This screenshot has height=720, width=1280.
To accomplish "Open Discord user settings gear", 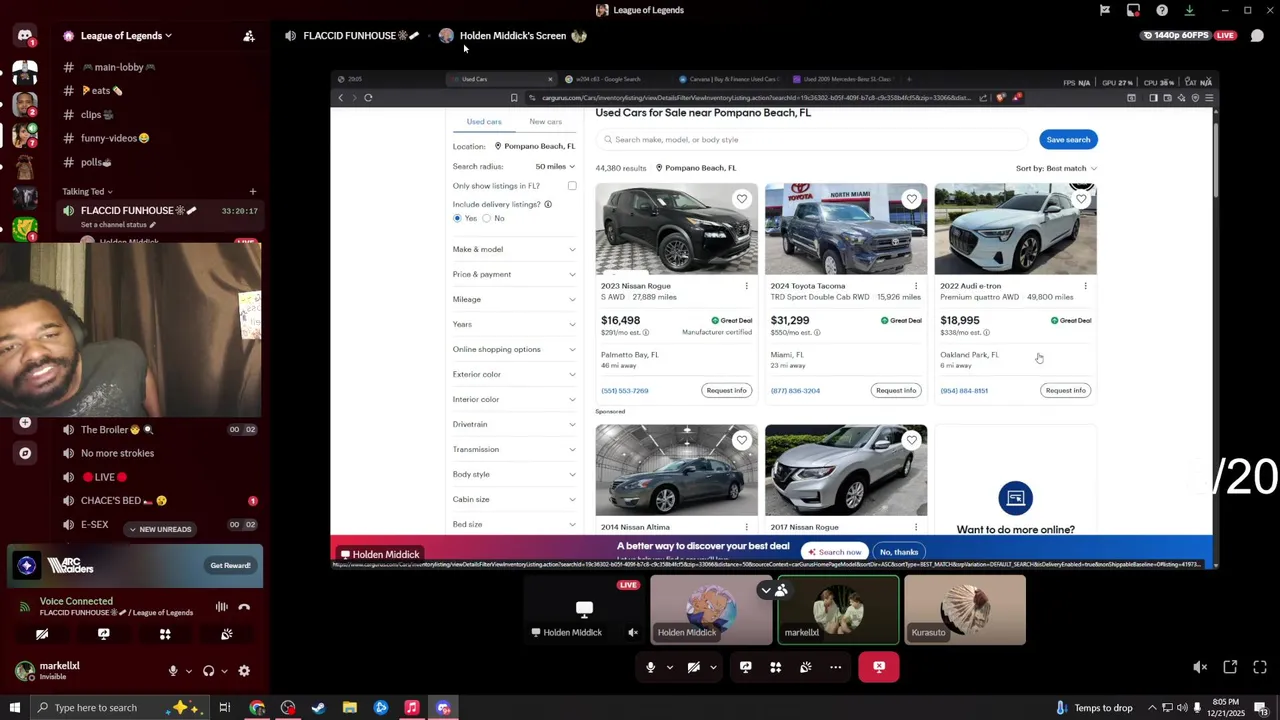I will pos(244,671).
